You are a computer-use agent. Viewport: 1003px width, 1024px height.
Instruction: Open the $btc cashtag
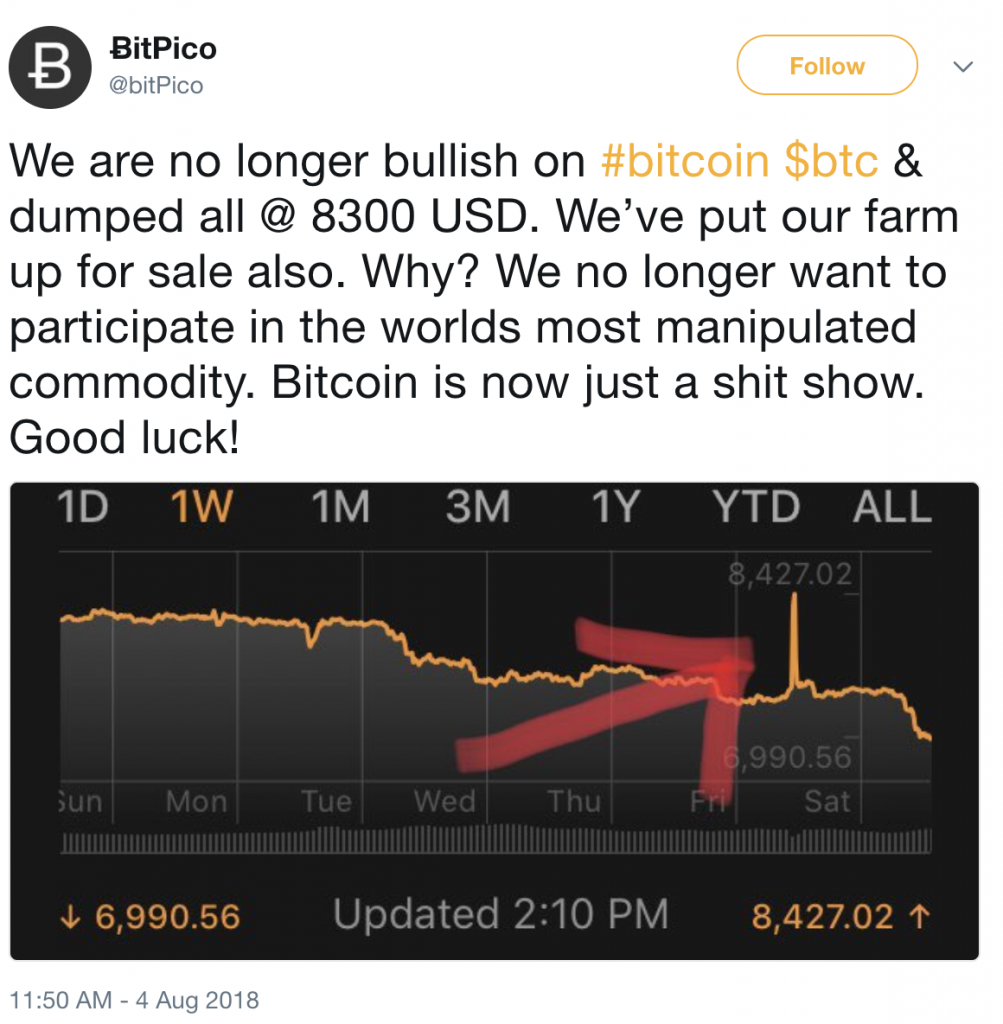832,161
